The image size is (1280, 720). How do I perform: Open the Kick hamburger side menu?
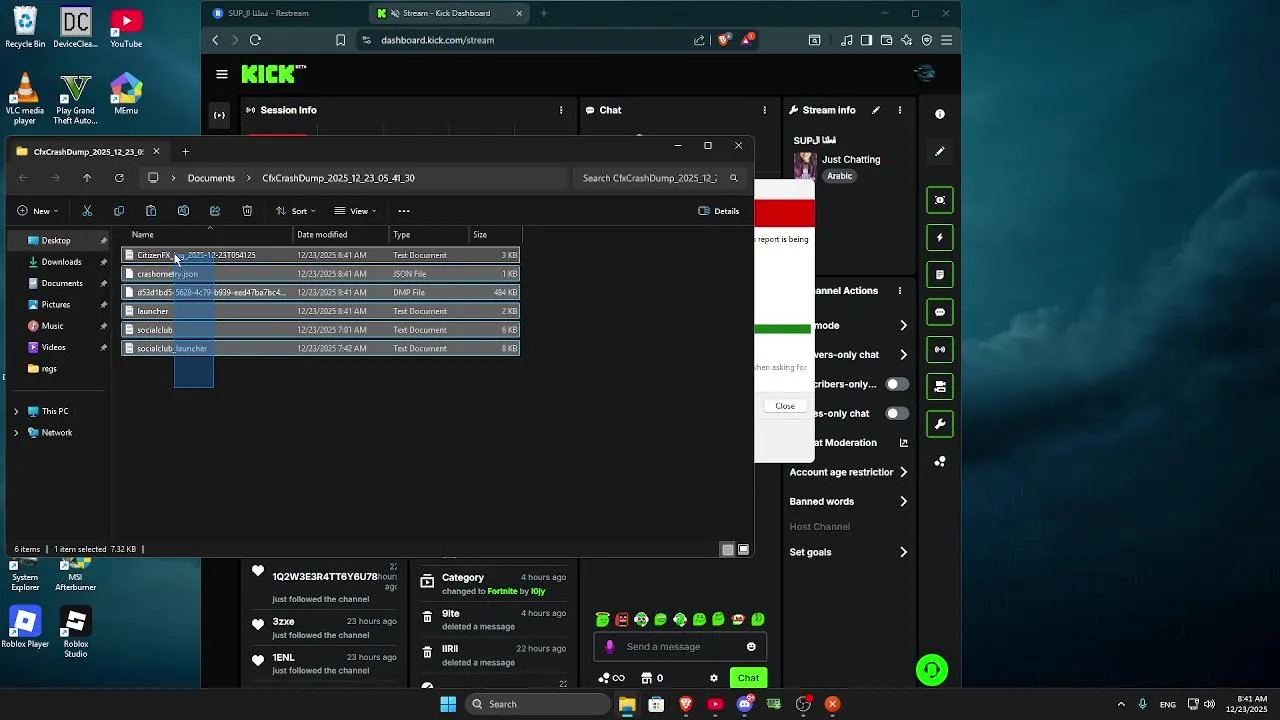point(222,74)
